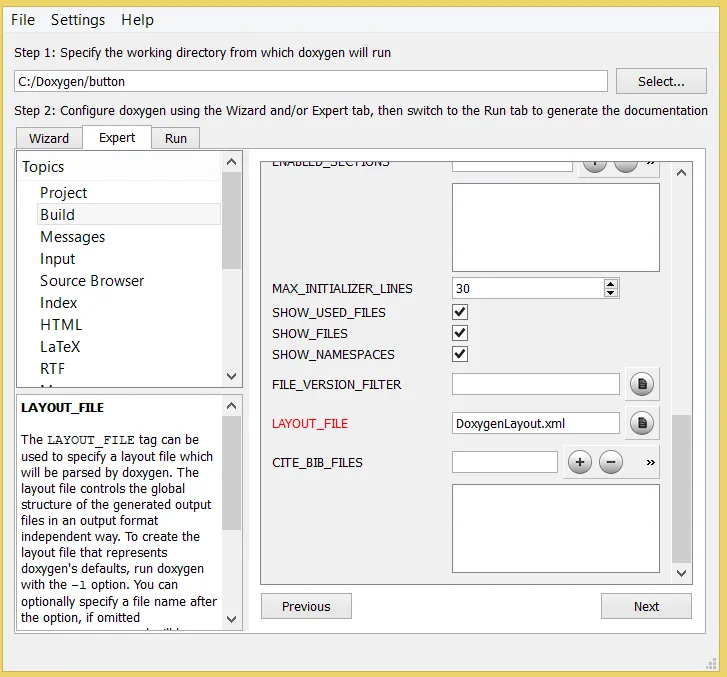Click settings pane scroll up arrow
Screen dimensions: 727x677
(x=681, y=173)
